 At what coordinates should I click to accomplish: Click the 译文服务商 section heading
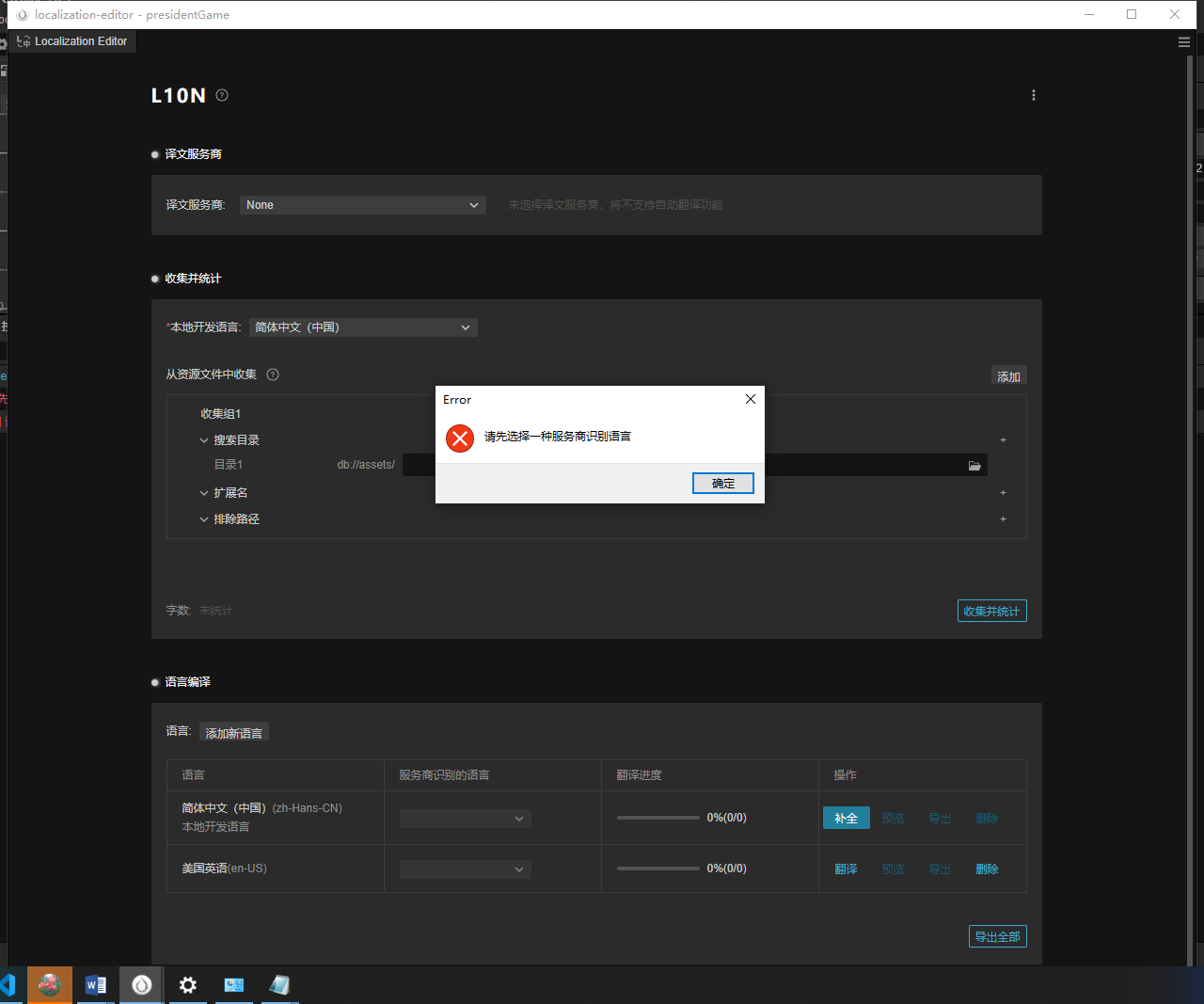tap(193, 154)
